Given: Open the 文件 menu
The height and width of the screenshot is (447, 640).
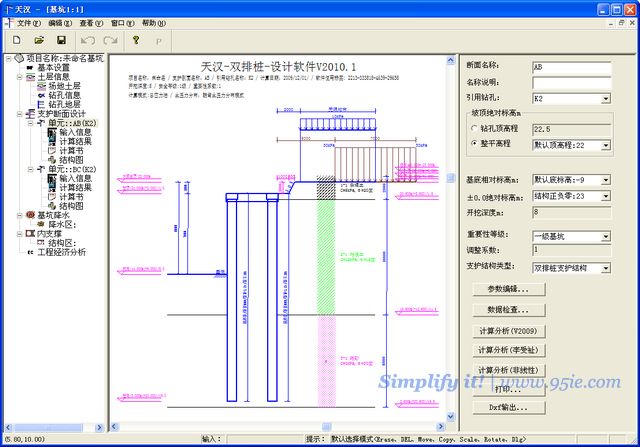Looking at the screenshot, I should [x=25, y=22].
